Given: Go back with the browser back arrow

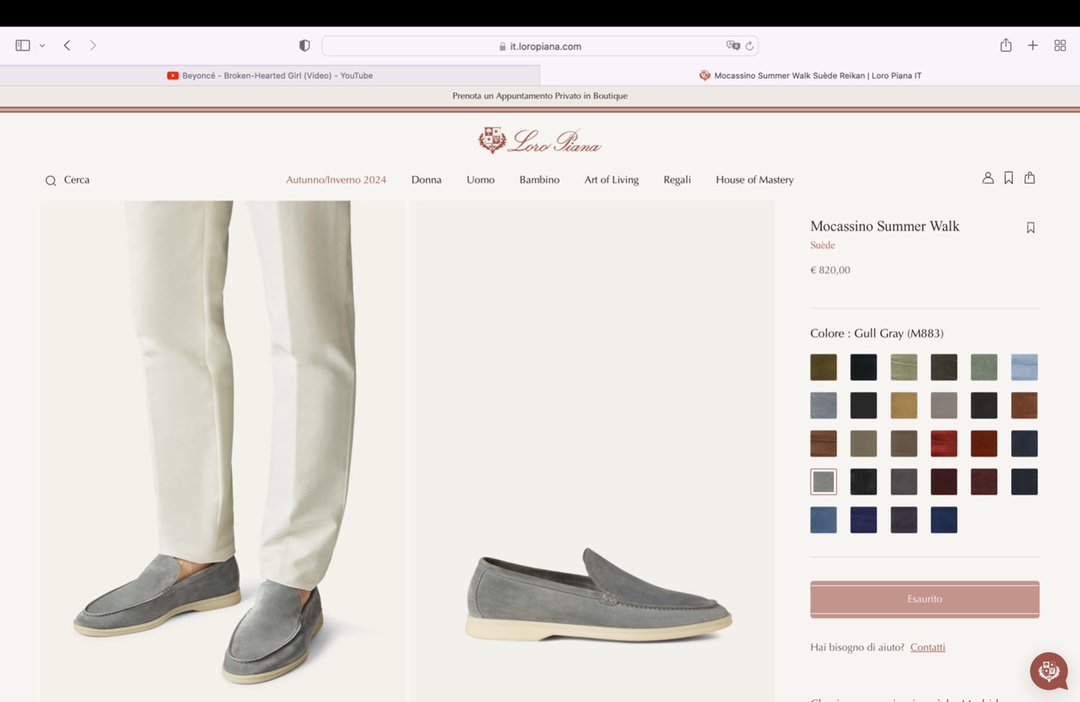Looking at the screenshot, I should [67, 46].
